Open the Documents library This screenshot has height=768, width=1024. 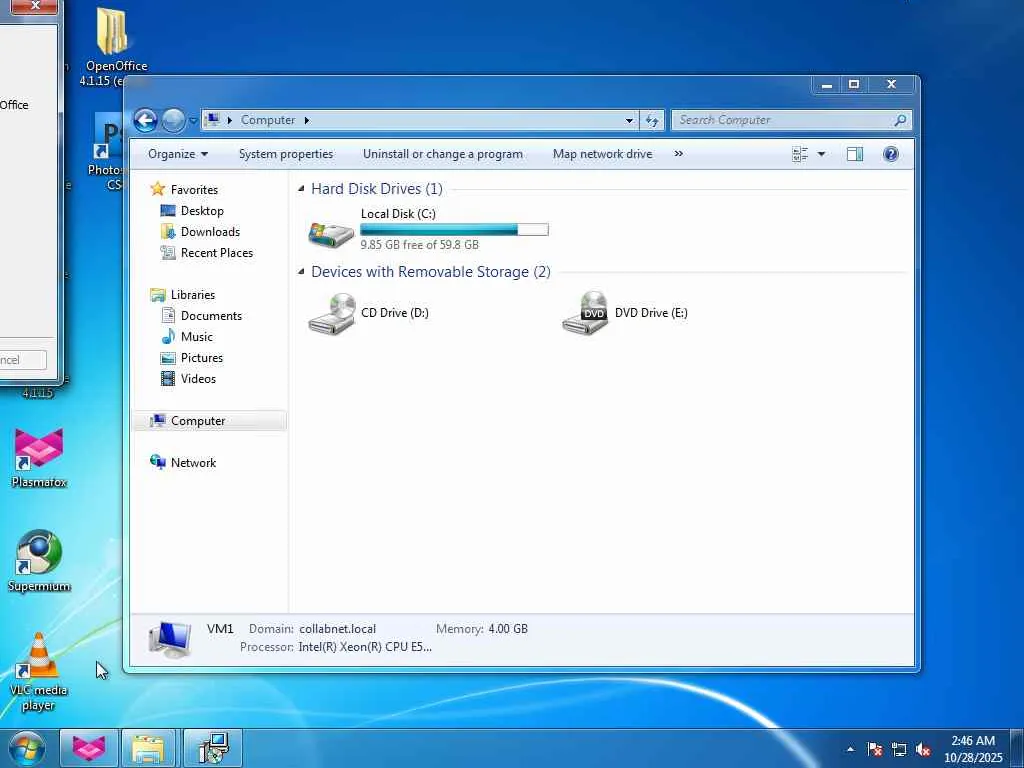pyautogui.click(x=211, y=315)
